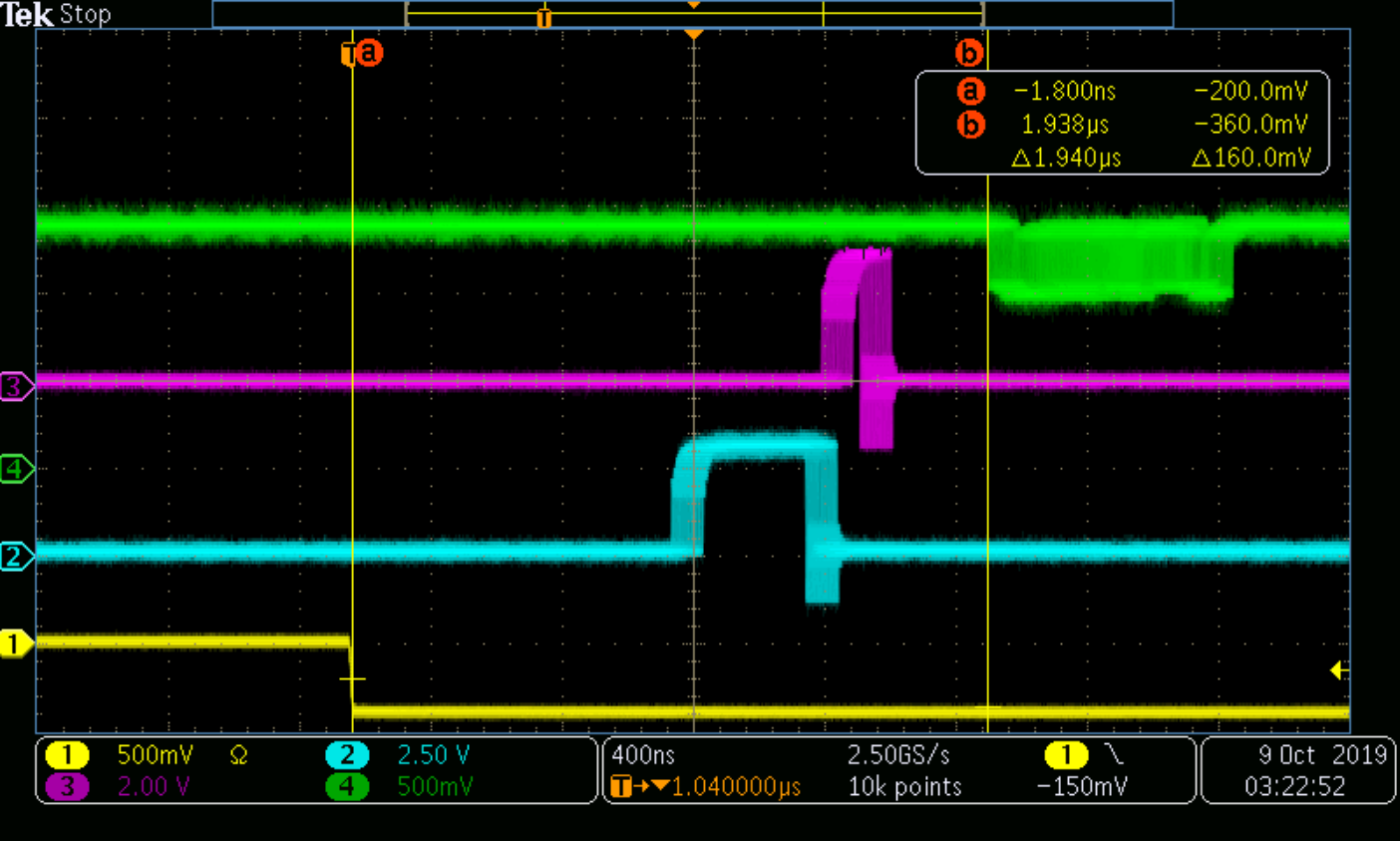The width and height of the screenshot is (1400, 841).
Task: Click the delta 1.940µs cursor readout
Action: tap(1066, 158)
